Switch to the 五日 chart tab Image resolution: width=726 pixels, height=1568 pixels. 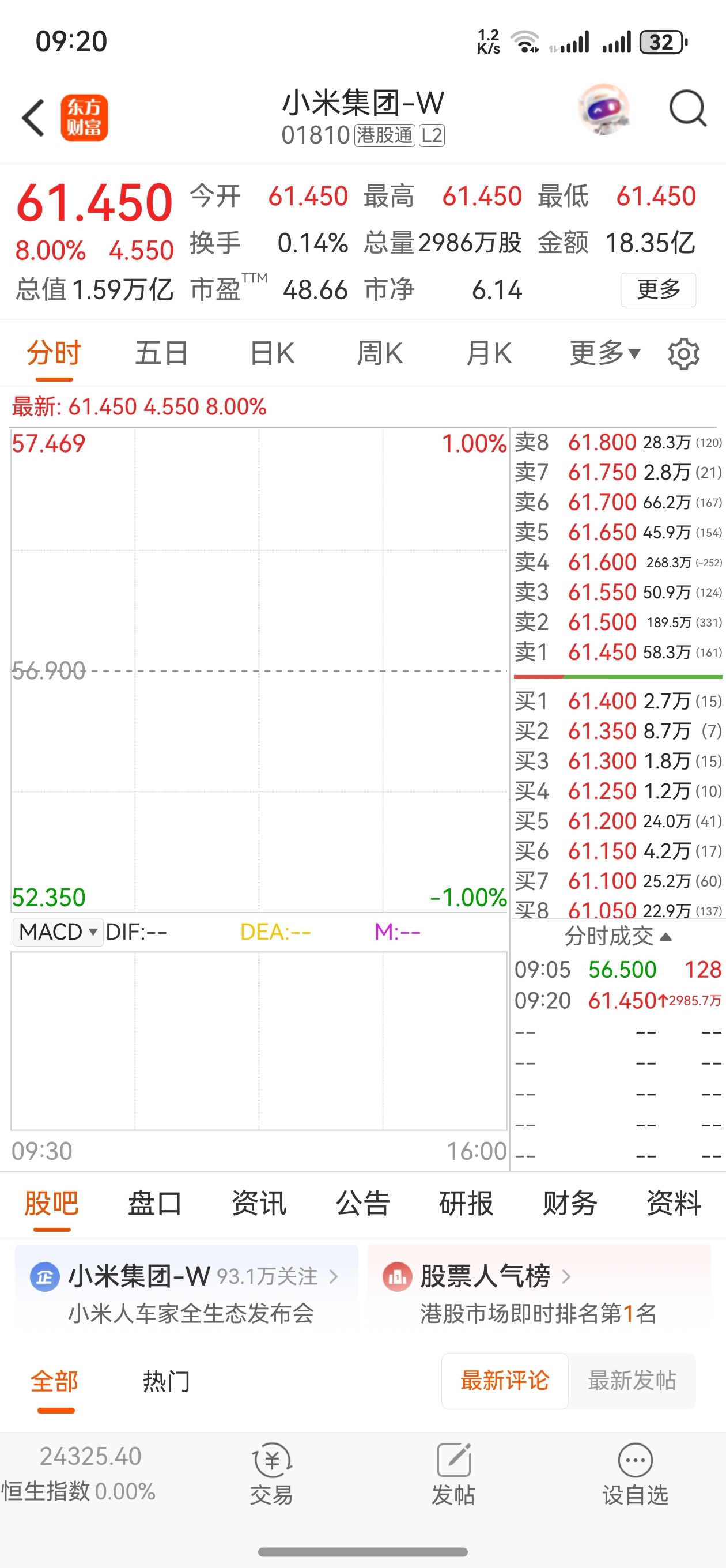[162, 353]
